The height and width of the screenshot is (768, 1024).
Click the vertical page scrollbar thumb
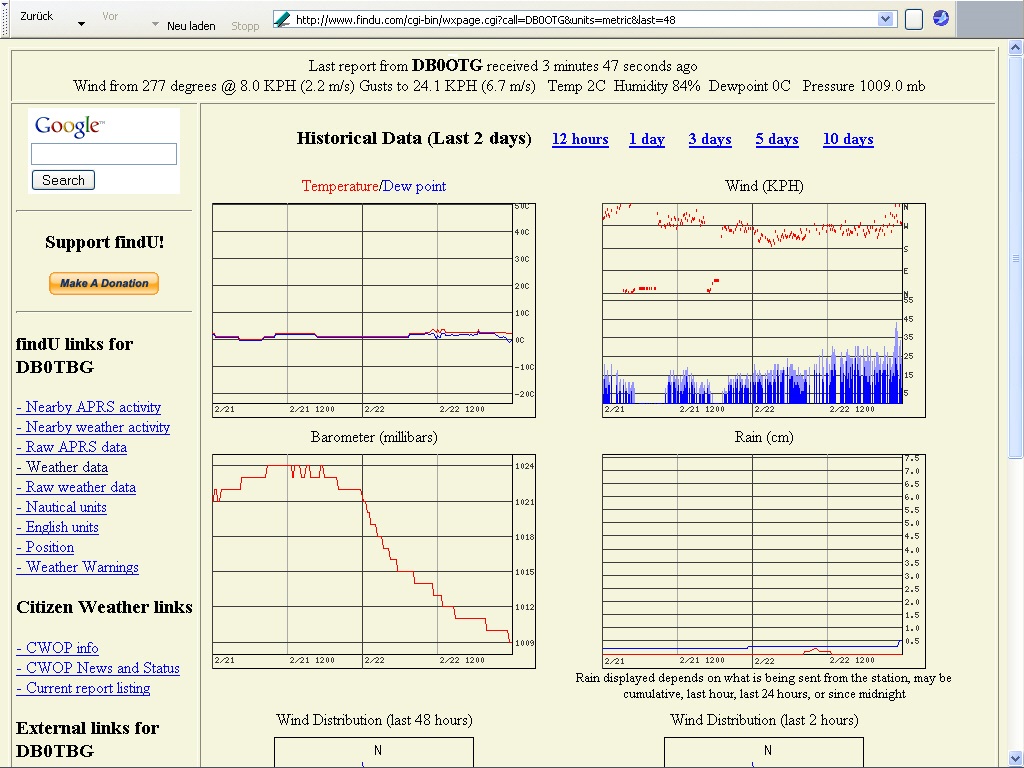pyautogui.click(x=1016, y=250)
